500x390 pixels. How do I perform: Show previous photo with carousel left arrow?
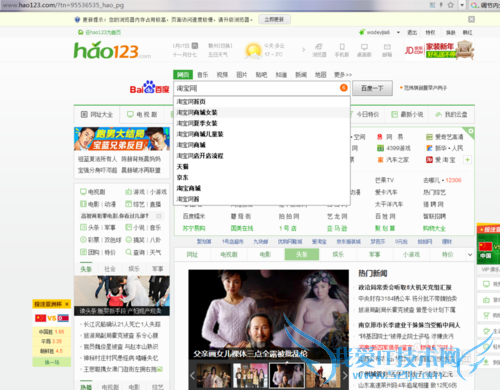[192, 375]
